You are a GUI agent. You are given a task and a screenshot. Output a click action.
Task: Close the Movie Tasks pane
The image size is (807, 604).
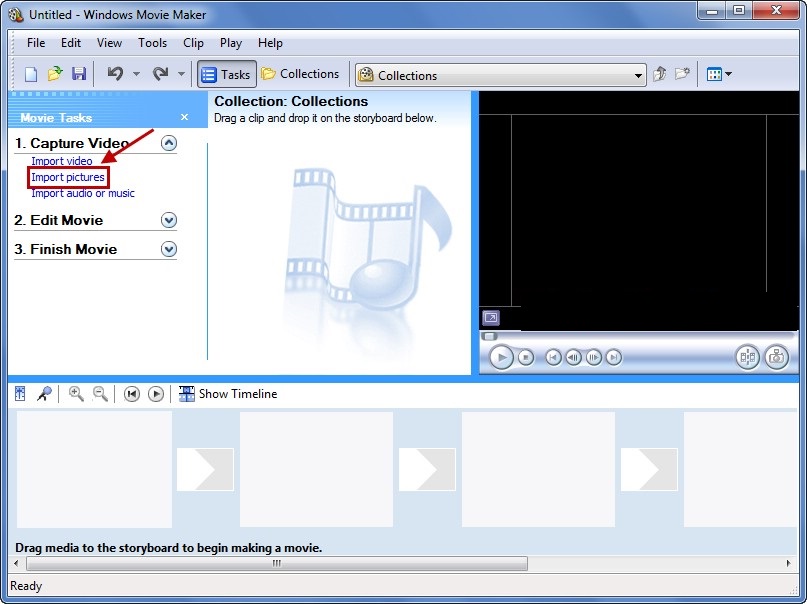185,117
